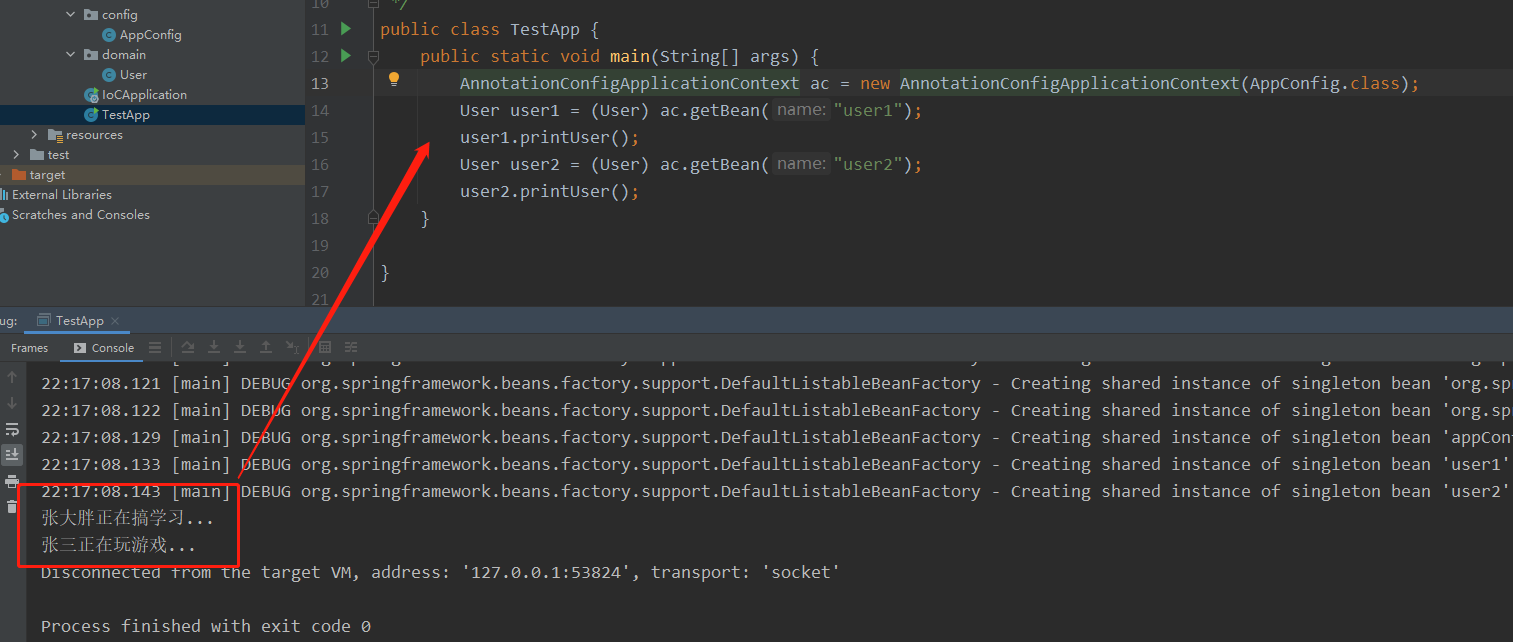The image size is (1513, 642).
Task: Click console Up the Stack Trace arrow
Action: (12, 377)
